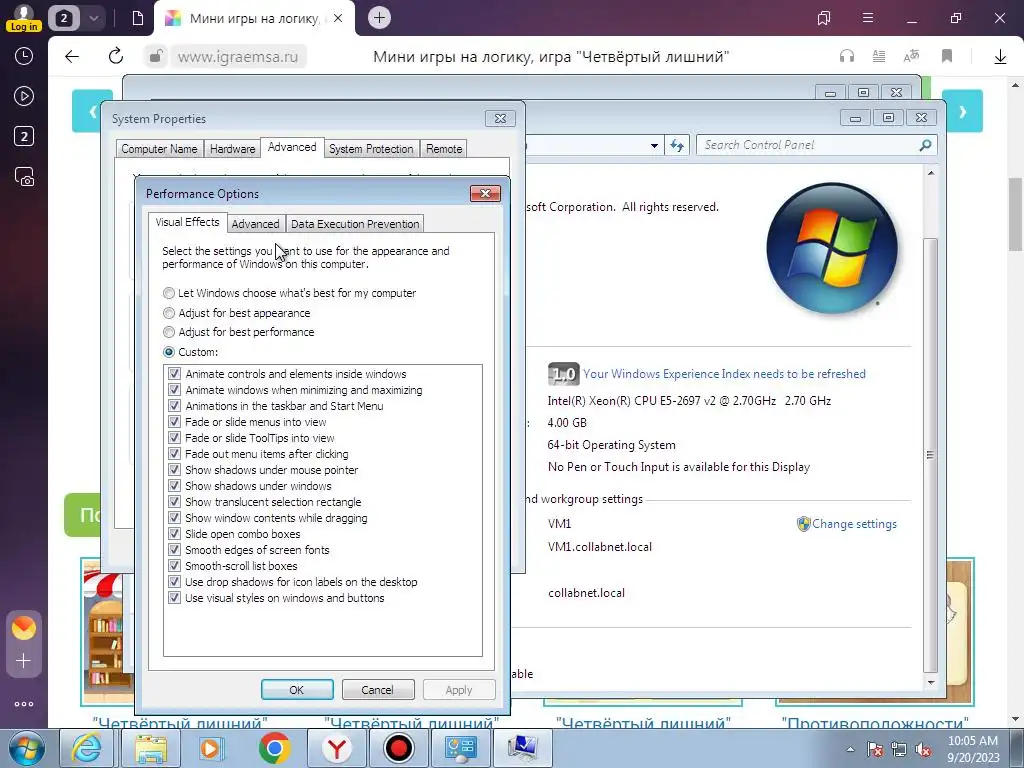The width and height of the screenshot is (1024, 768).
Task: Click the Control Panel refresh arrows button
Action: 677,146
